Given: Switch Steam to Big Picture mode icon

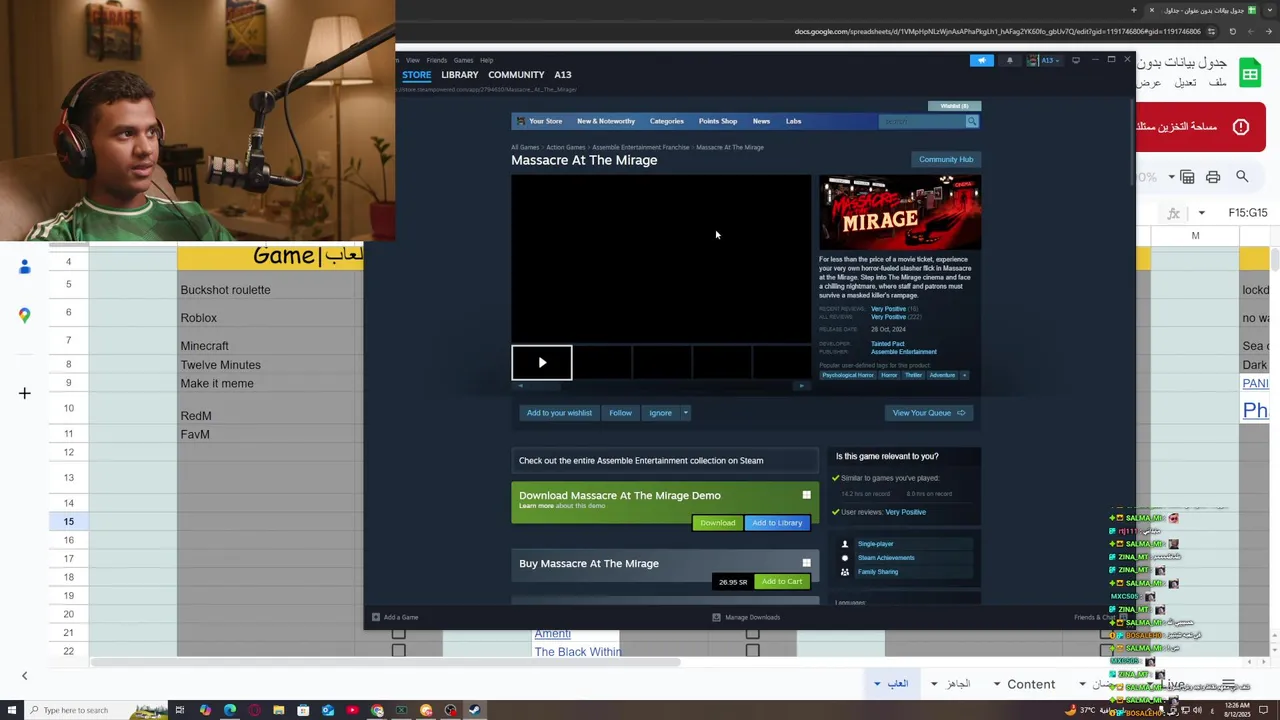Looking at the screenshot, I should 1076,60.
